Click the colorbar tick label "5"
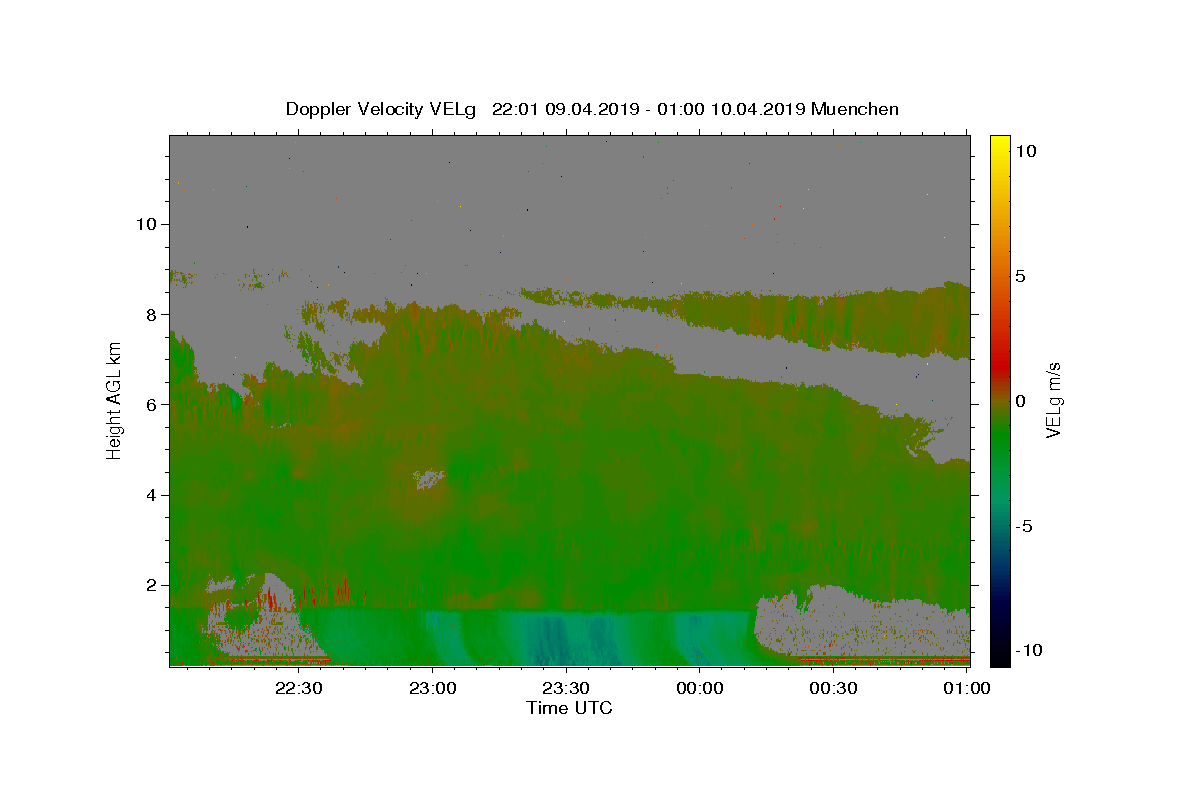The width and height of the screenshot is (1200, 800). 1021,276
